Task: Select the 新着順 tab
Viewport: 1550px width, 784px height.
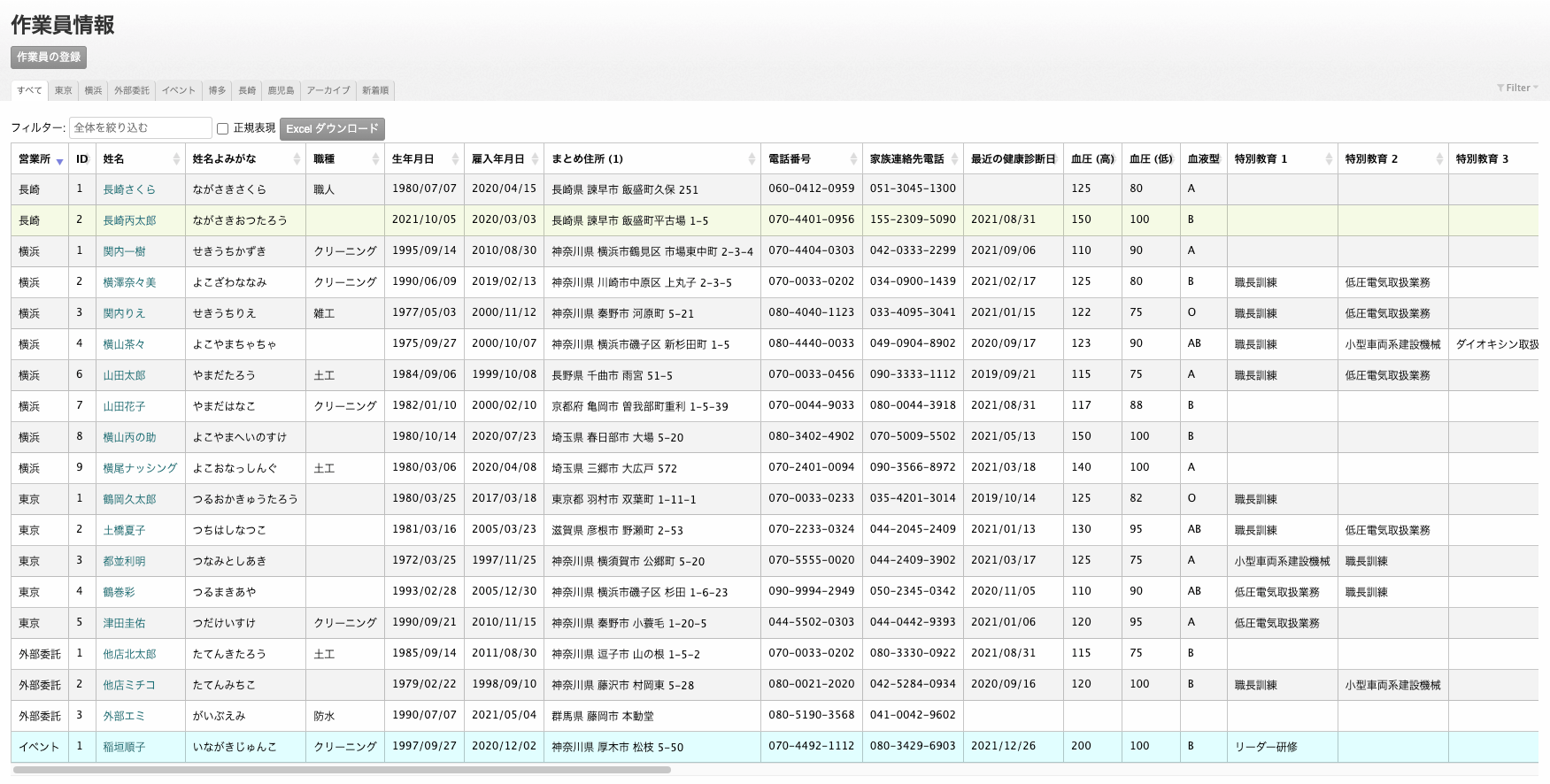Action: coord(375,90)
